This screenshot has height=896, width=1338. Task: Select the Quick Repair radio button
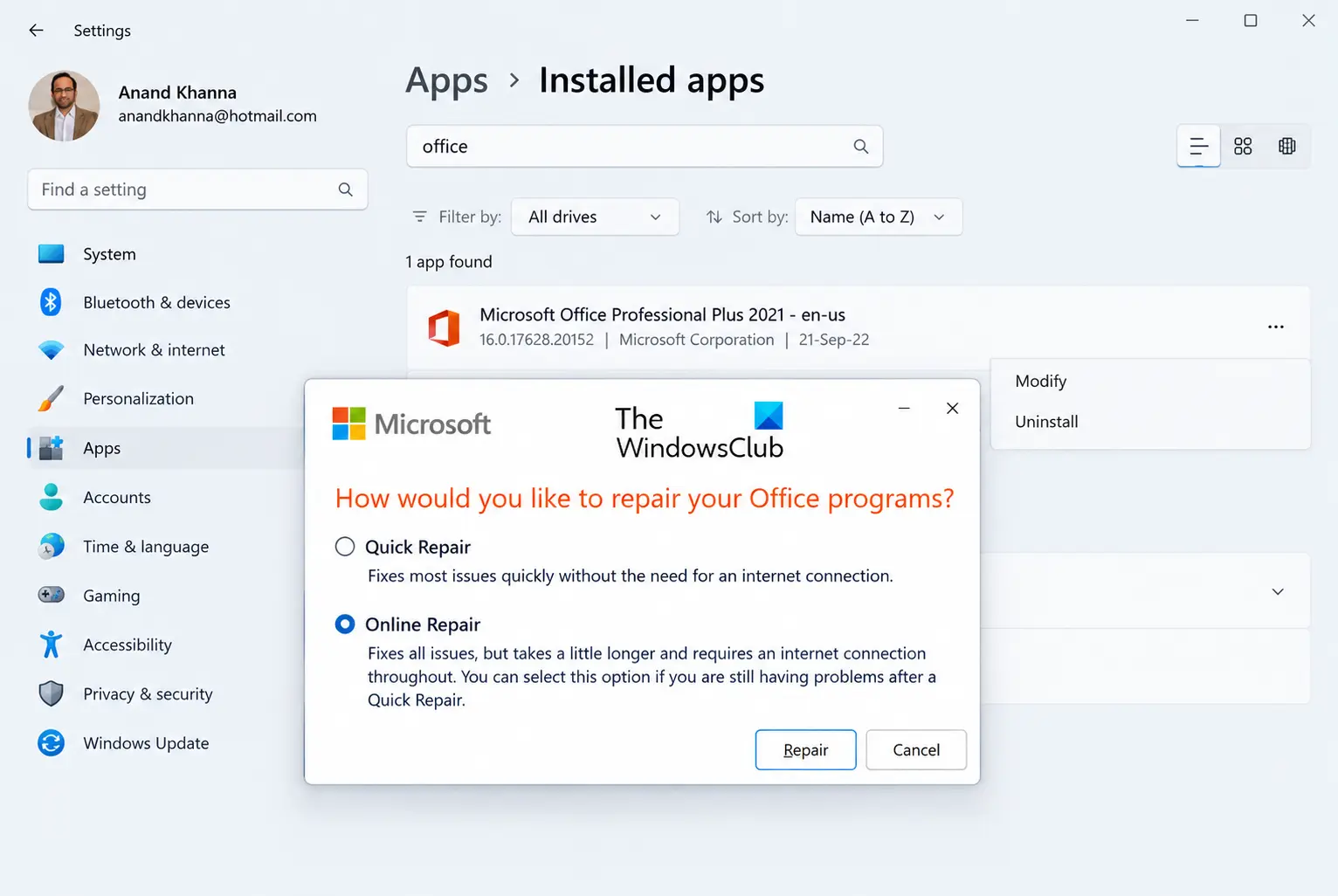[x=345, y=547]
